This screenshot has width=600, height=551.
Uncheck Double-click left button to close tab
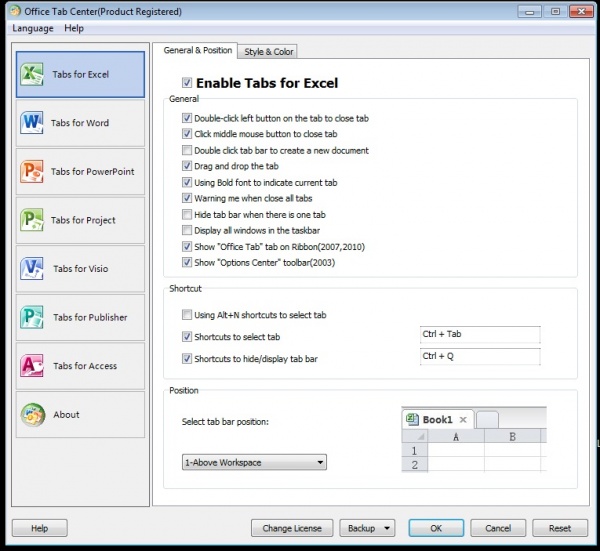(187, 118)
